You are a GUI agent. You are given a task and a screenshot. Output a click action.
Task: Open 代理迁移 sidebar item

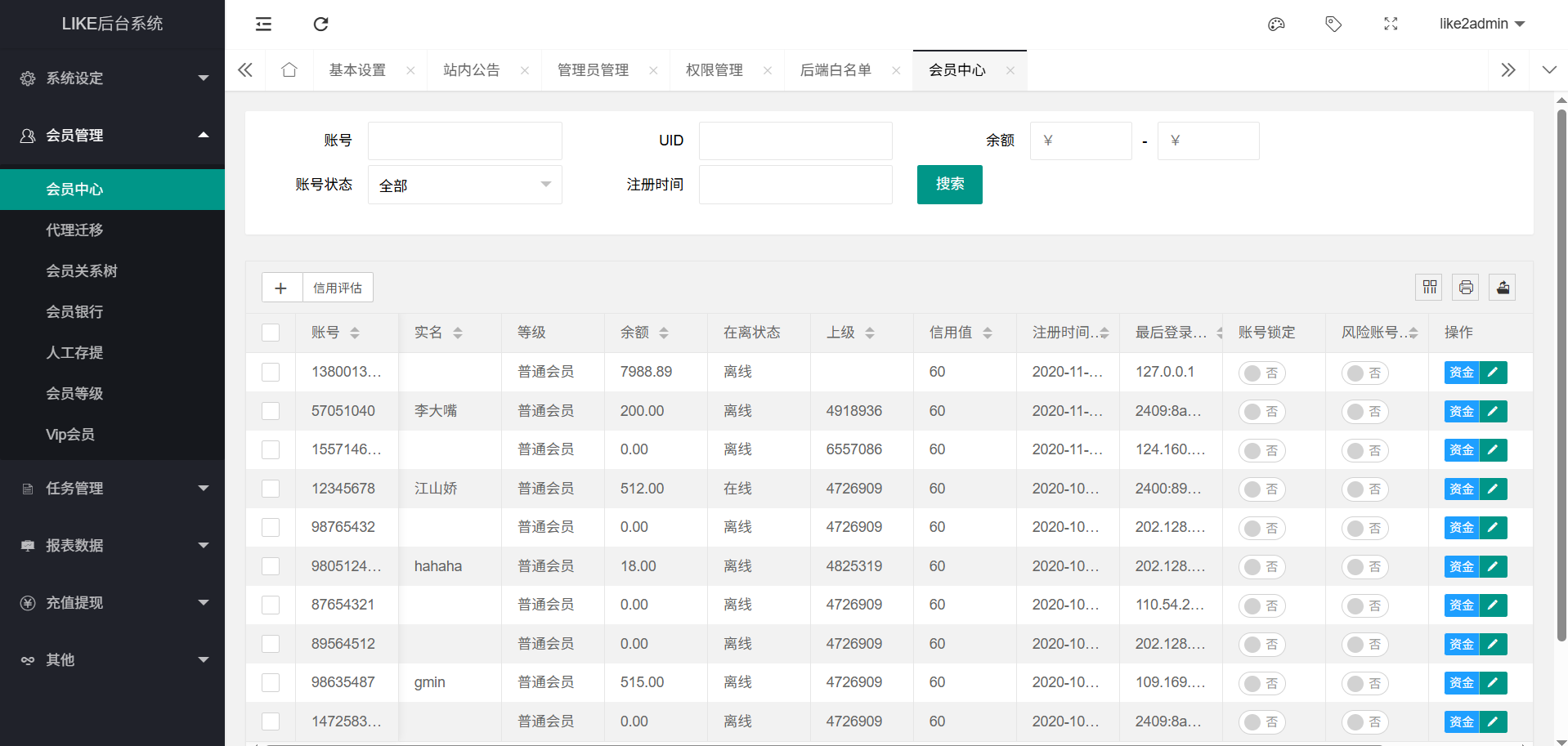tap(112, 230)
